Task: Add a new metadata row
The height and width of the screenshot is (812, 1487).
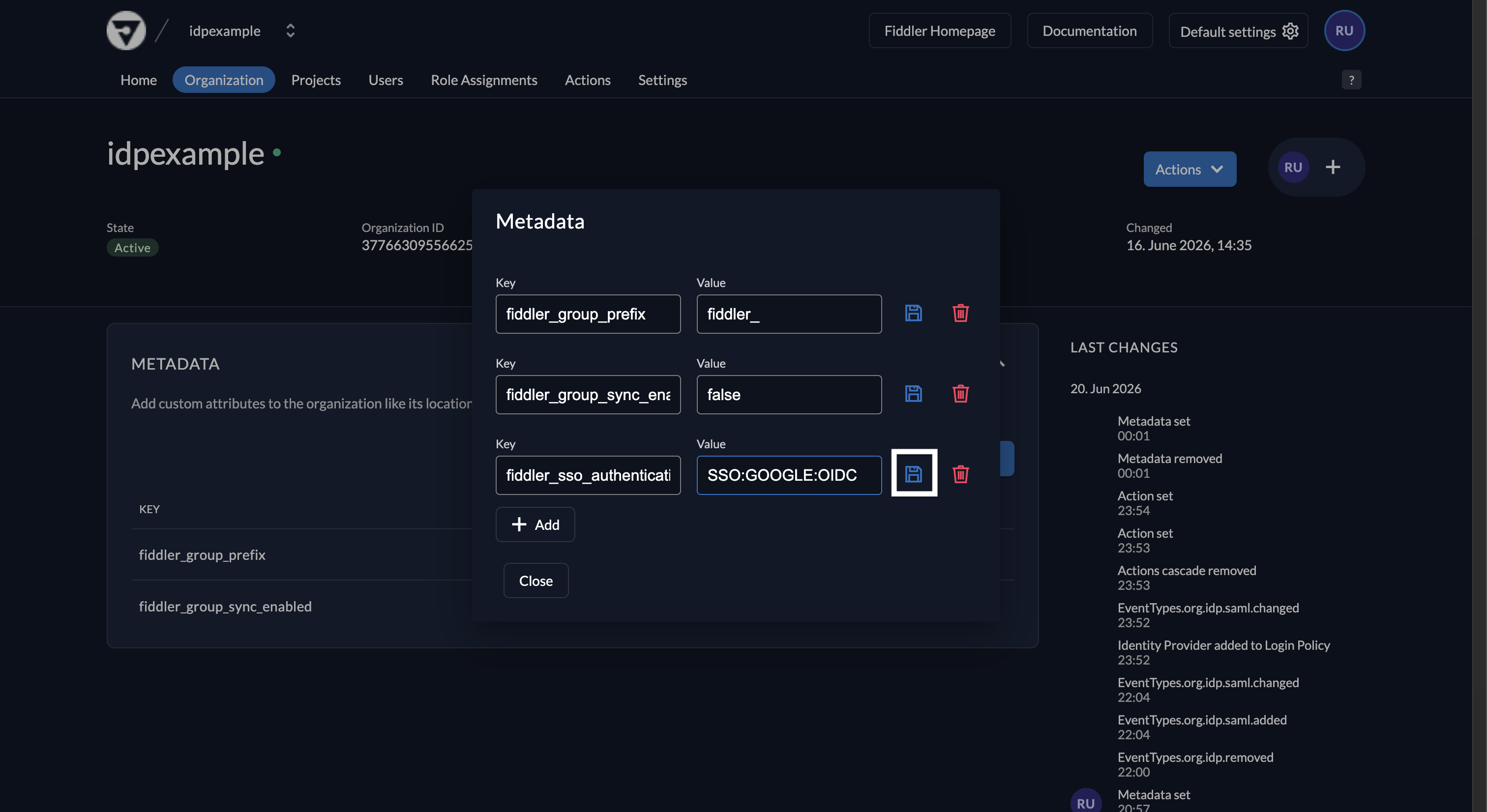Action: [535, 524]
